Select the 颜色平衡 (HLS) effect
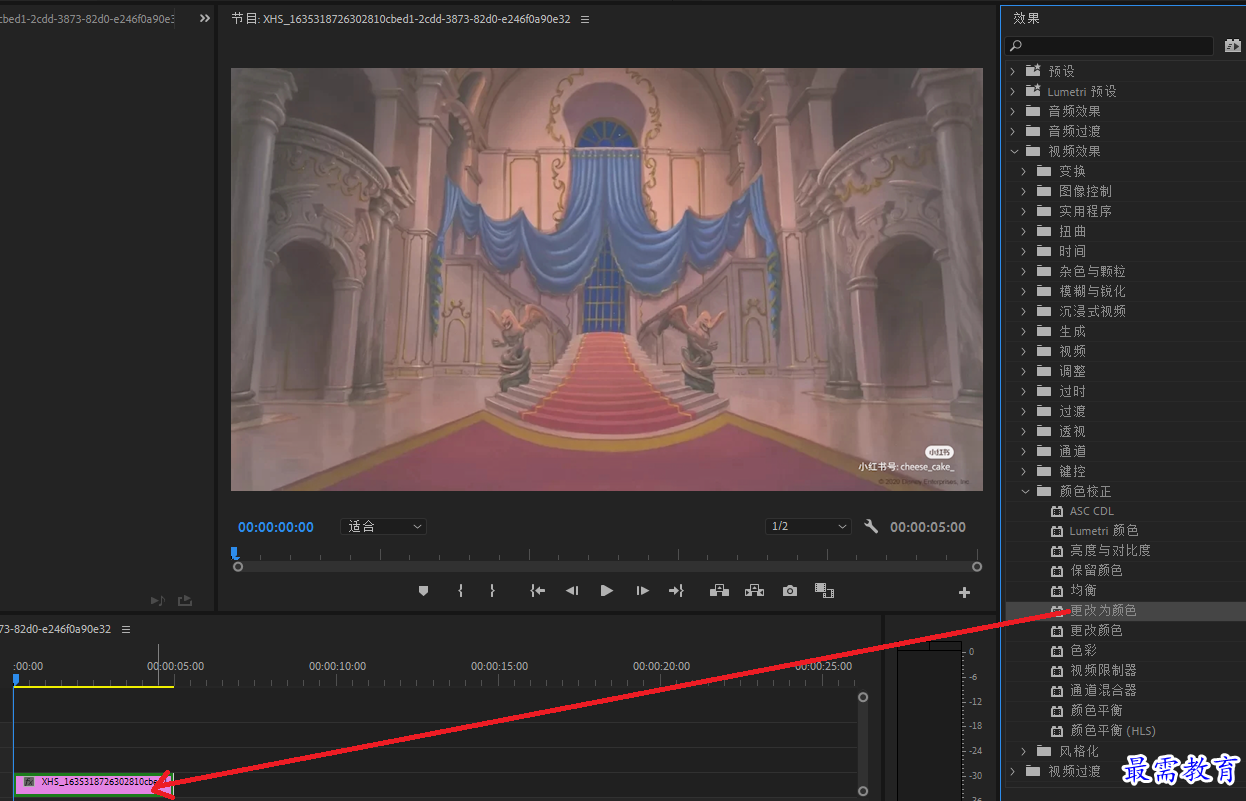Viewport: 1246px width, 801px height. pos(1112,731)
